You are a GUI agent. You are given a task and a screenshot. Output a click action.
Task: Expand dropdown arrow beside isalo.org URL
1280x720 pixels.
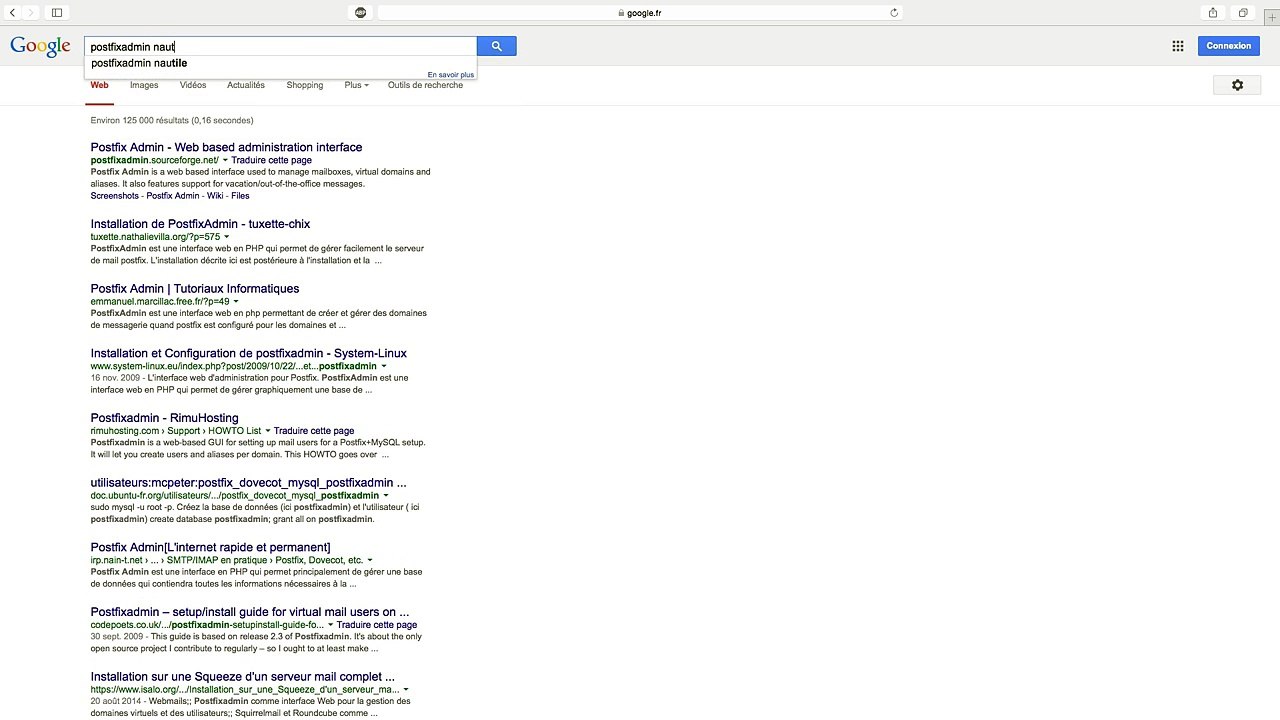(x=405, y=690)
